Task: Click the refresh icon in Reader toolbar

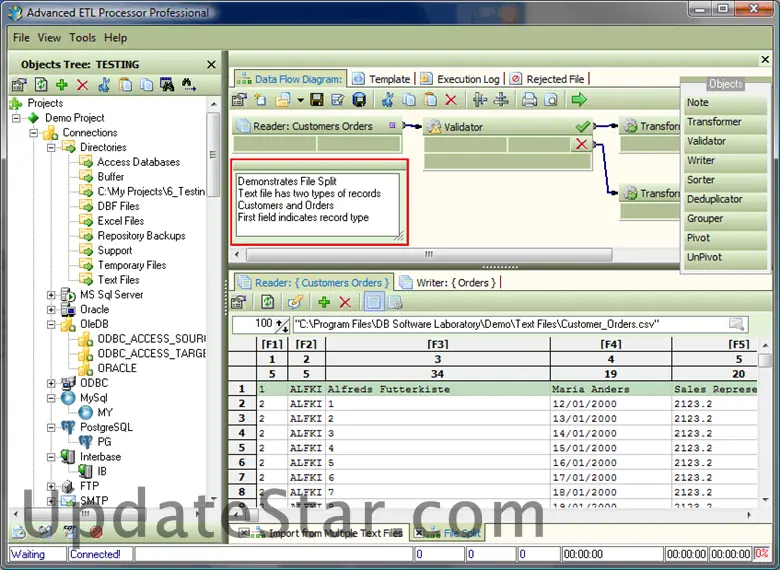Action: click(268, 301)
